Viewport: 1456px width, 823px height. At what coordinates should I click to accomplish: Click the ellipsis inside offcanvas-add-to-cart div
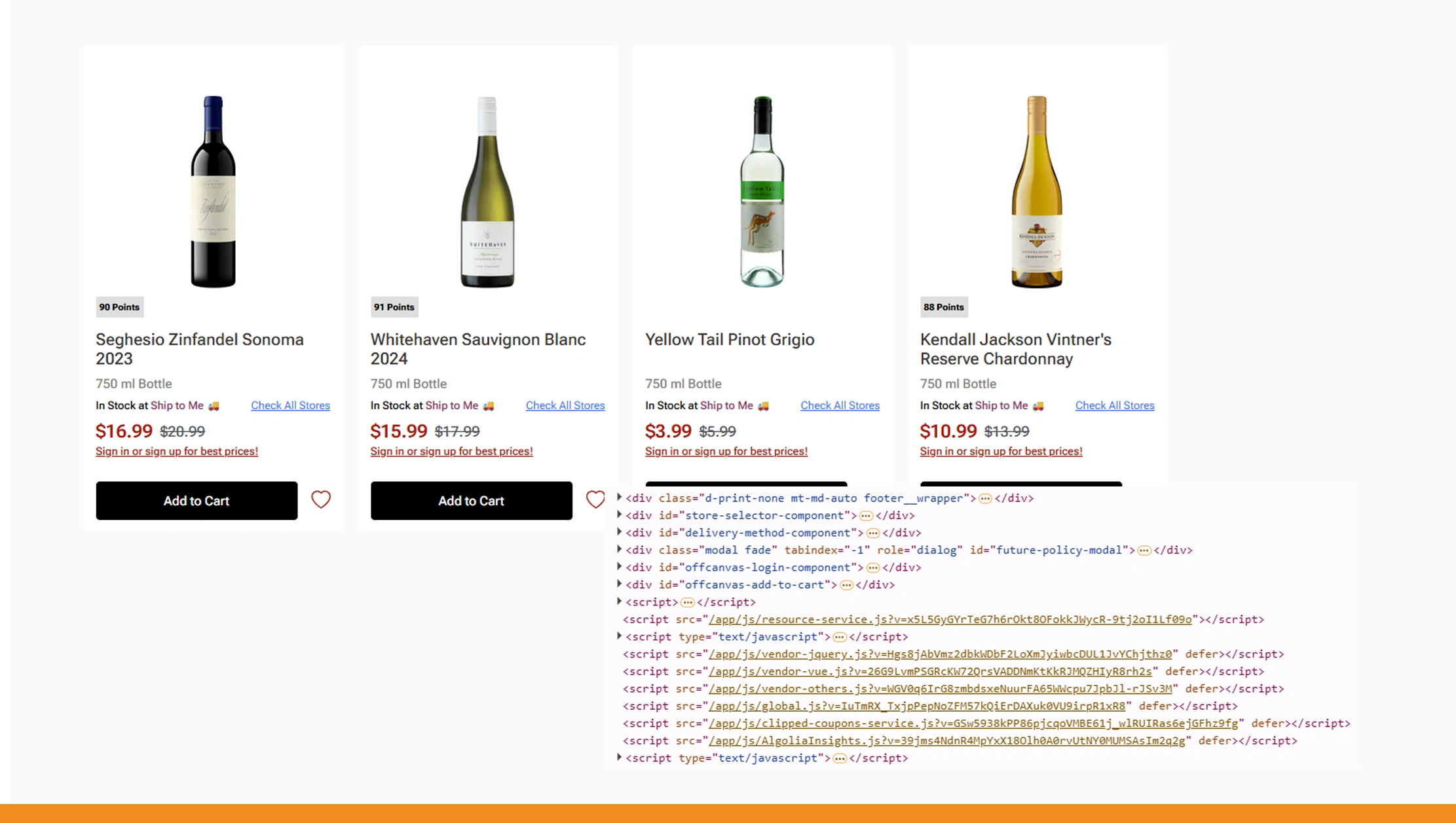tap(846, 585)
